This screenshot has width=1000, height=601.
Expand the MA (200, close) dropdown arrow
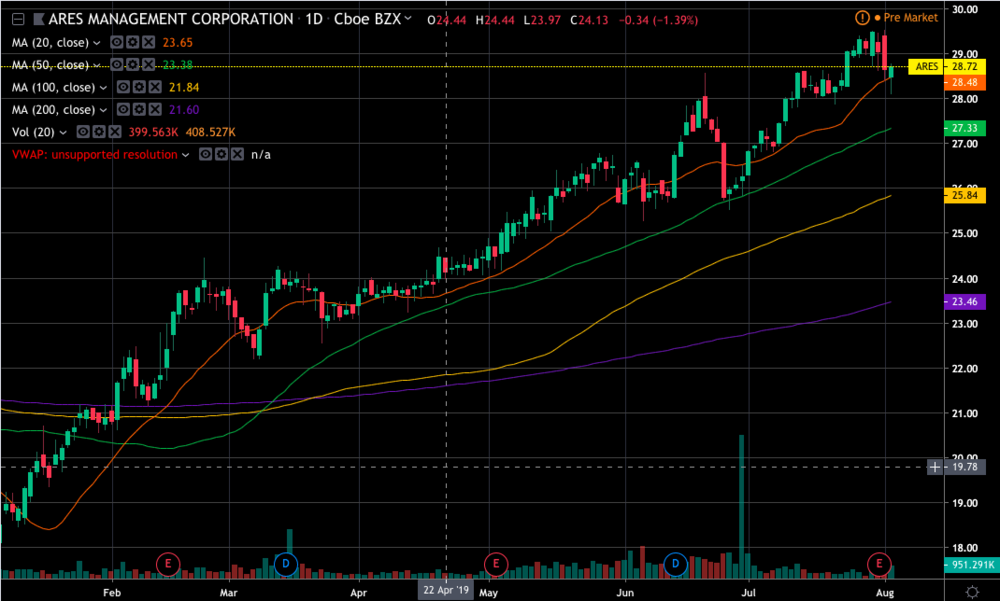[x=103, y=110]
